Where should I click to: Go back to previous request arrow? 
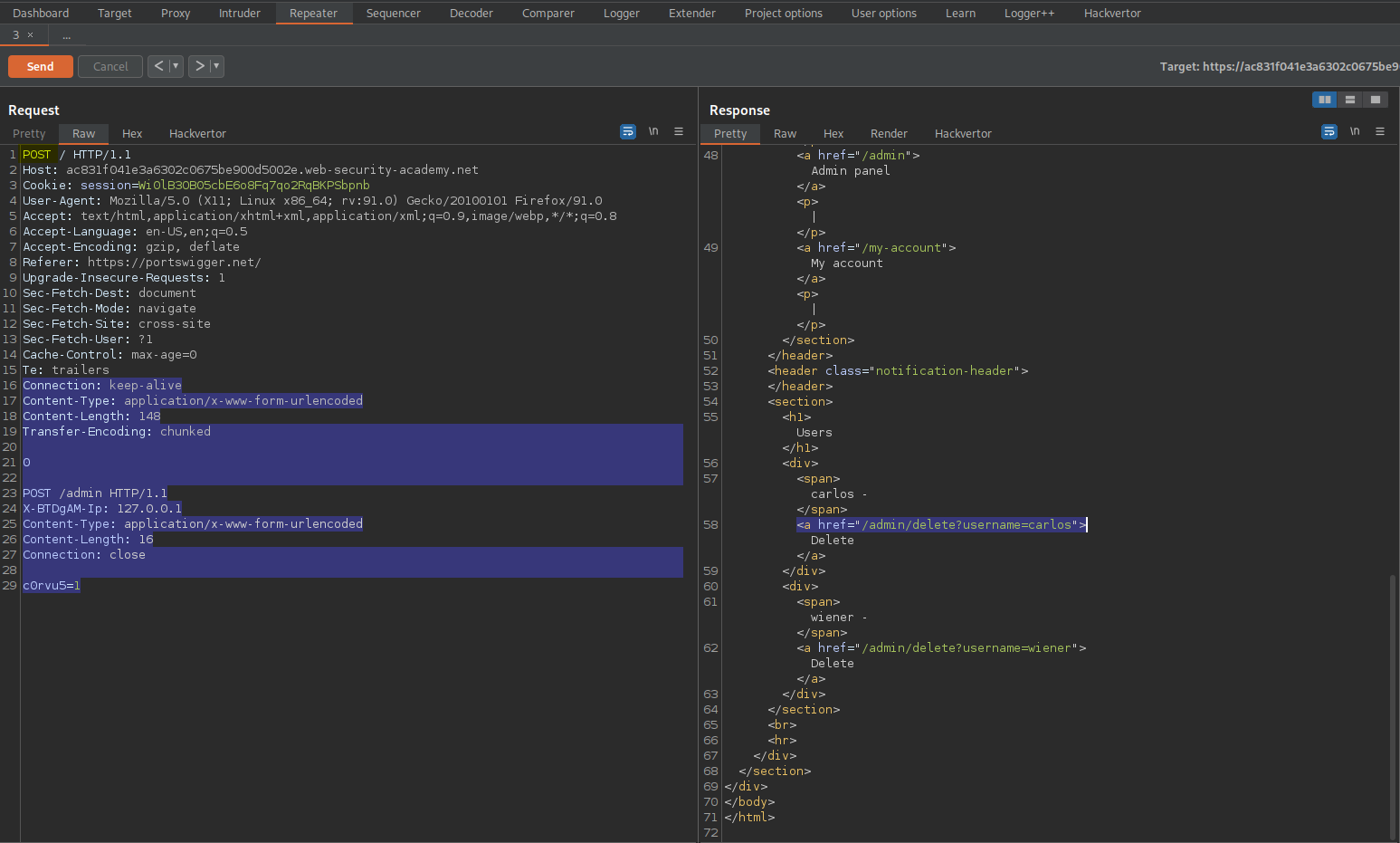coord(158,66)
